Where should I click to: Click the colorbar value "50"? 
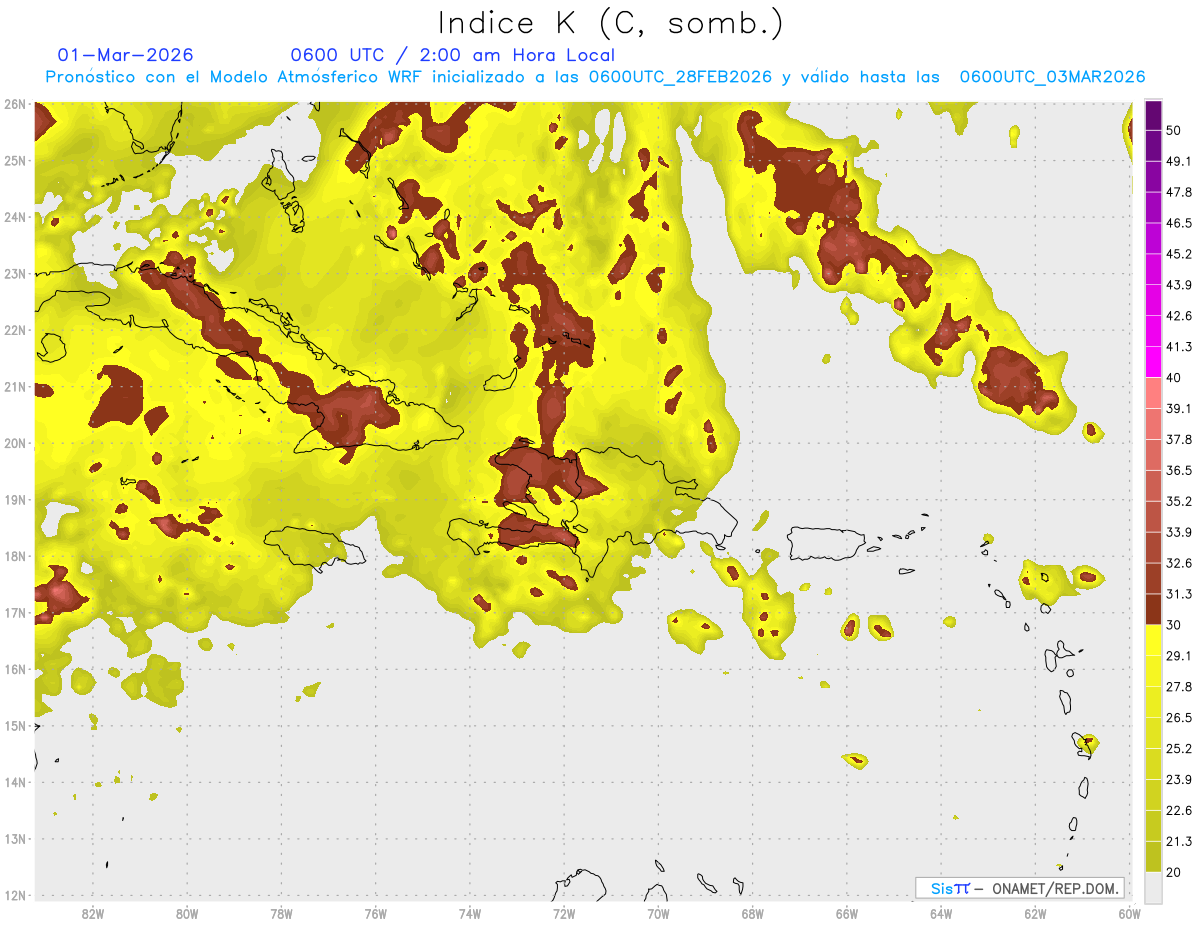click(x=1175, y=130)
